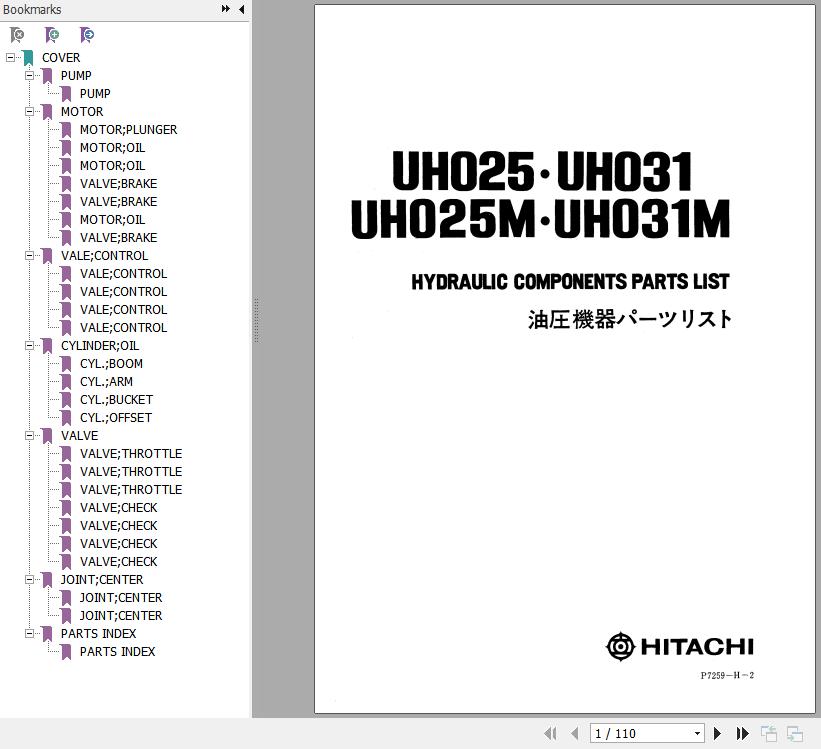
Task: Click the P7259-H-2 document code
Action: pos(727,675)
